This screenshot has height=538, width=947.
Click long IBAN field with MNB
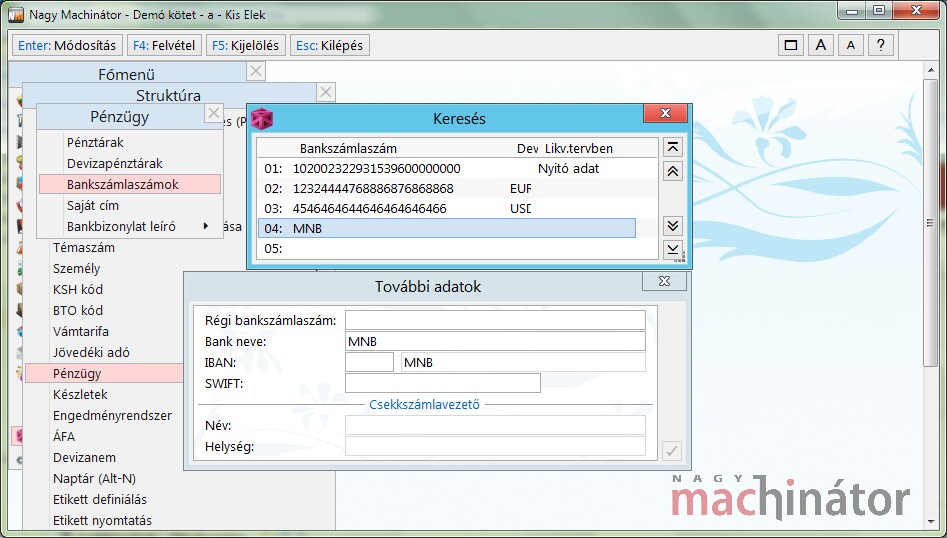click(x=523, y=362)
